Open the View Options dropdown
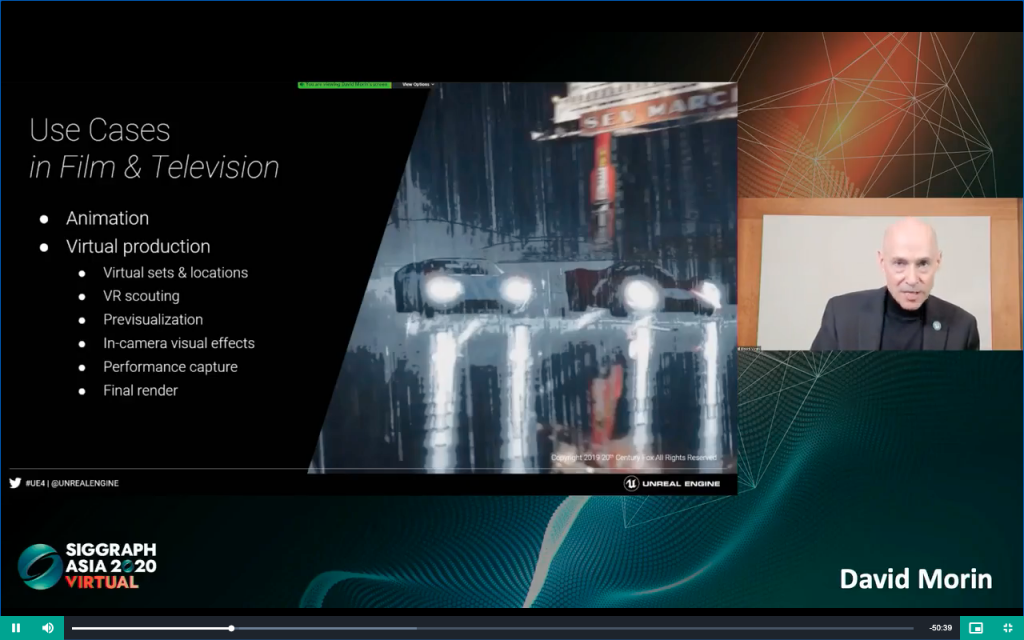1024x640 pixels. pyautogui.click(x=417, y=85)
